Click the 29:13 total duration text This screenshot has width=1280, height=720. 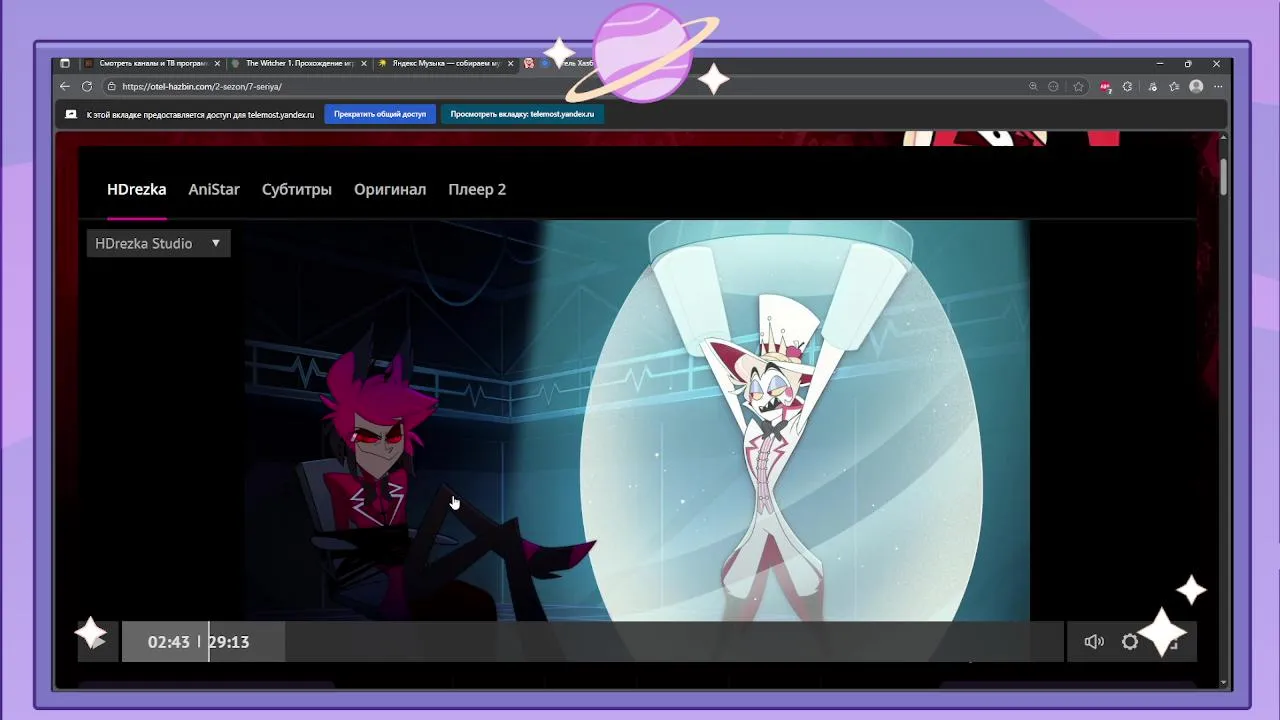(229, 642)
